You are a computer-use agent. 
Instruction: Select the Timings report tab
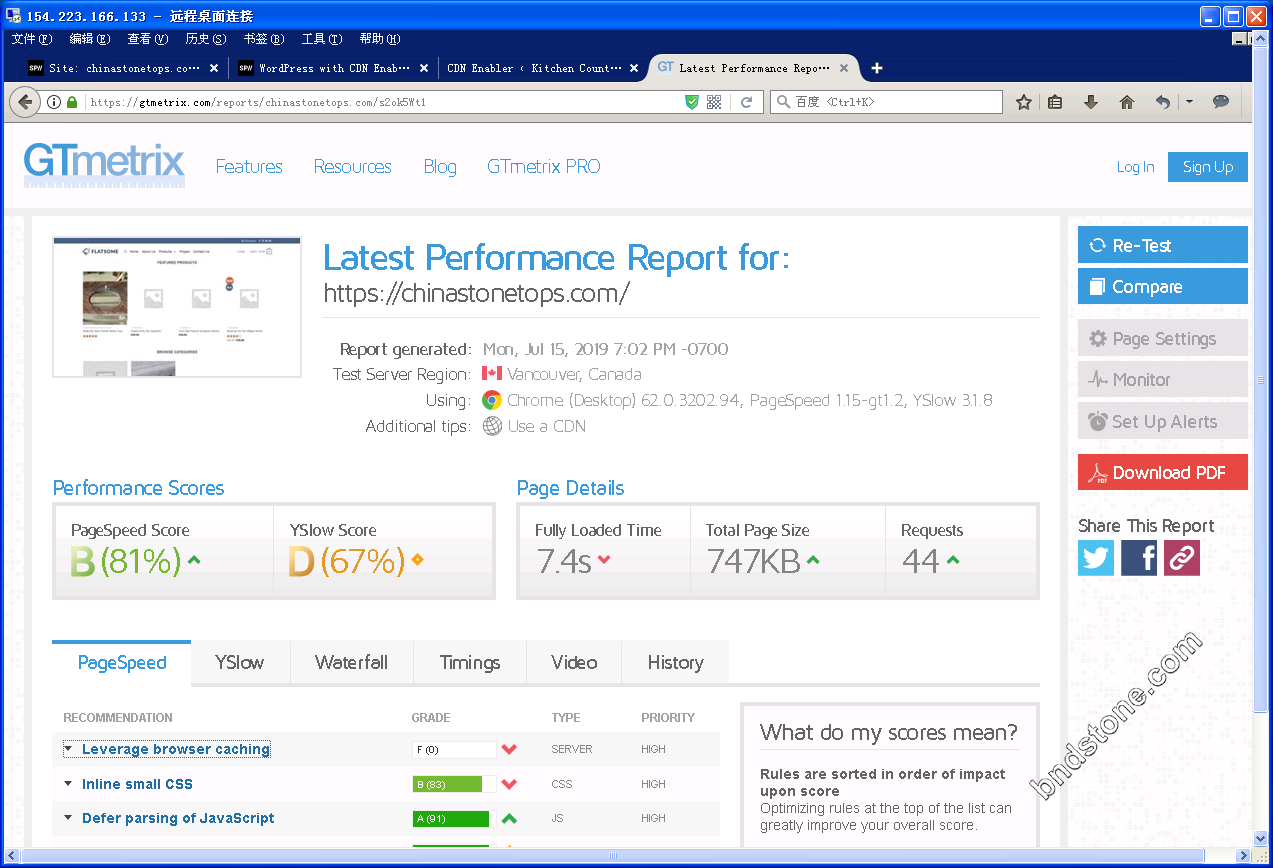pos(470,662)
